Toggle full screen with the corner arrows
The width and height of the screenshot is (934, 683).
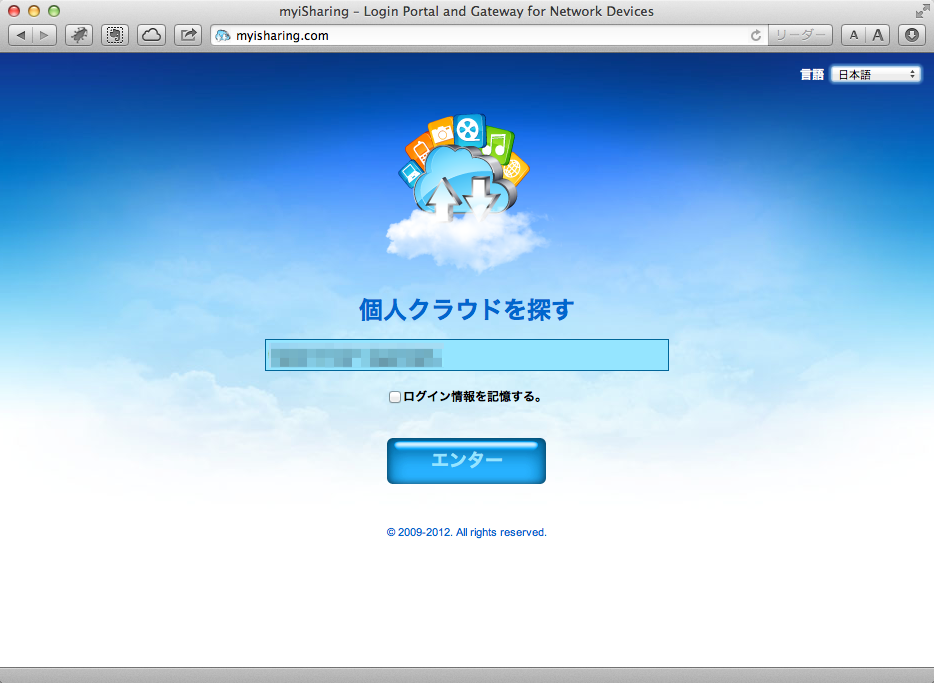(922, 11)
